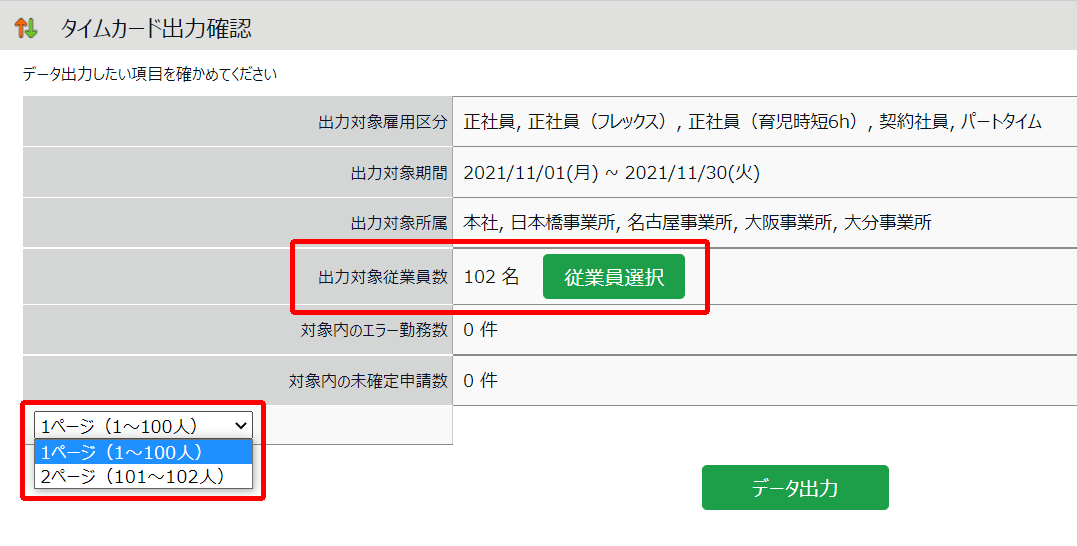Image resolution: width=1077 pixels, height=546 pixels.
Task: Choose the 2ページ（101～102人） list option
Action: click(x=143, y=476)
